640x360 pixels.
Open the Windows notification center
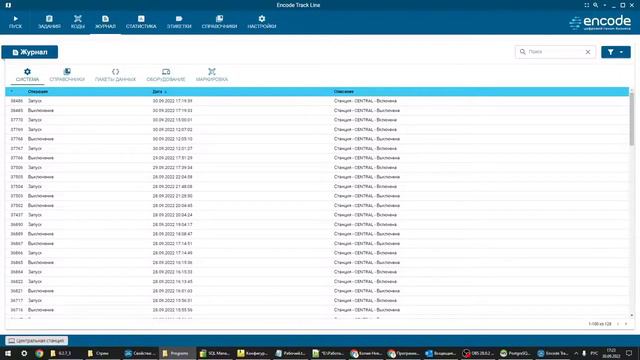pos(629,353)
